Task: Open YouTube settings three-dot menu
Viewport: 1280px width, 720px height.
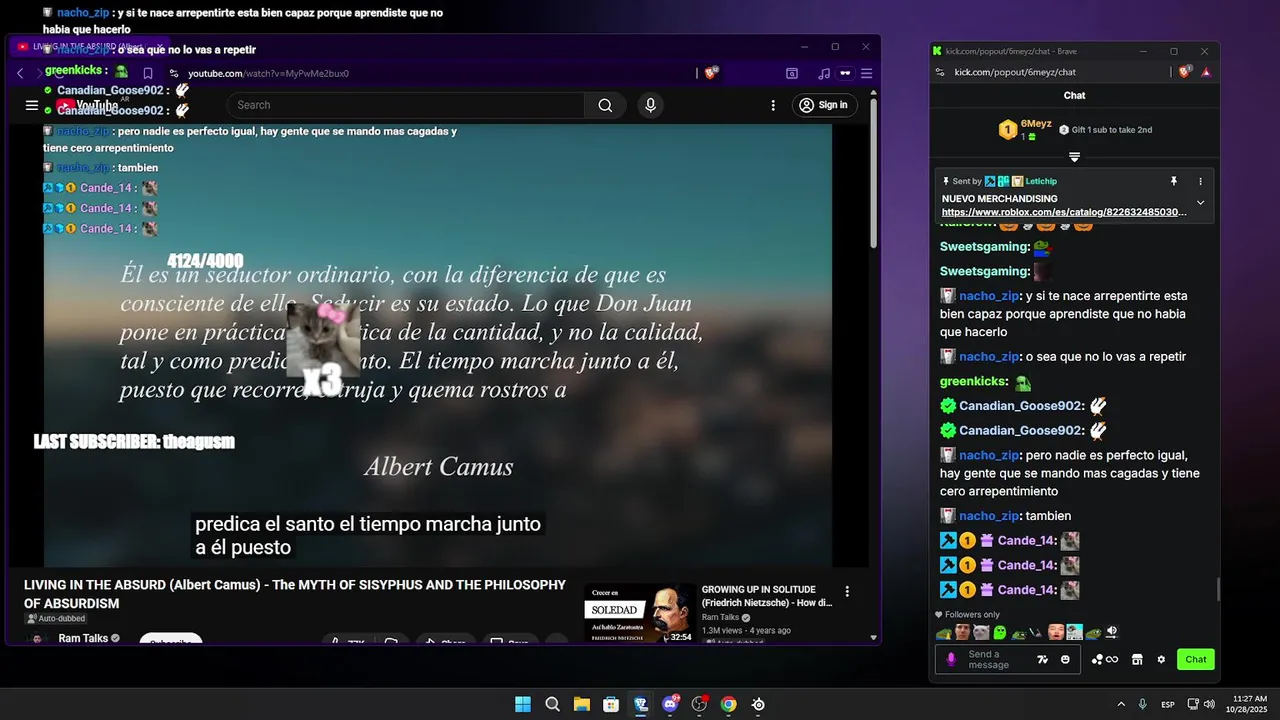Action: (773, 105)
